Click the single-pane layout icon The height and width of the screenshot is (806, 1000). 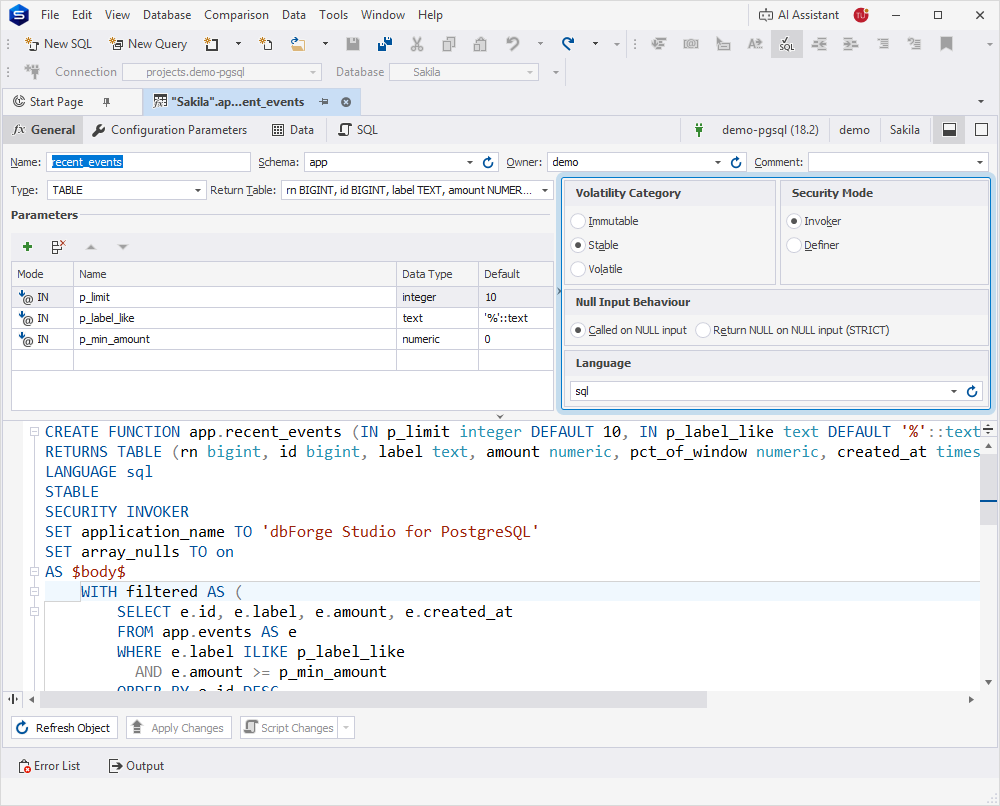pyautogui.click(x=982, y=130)
